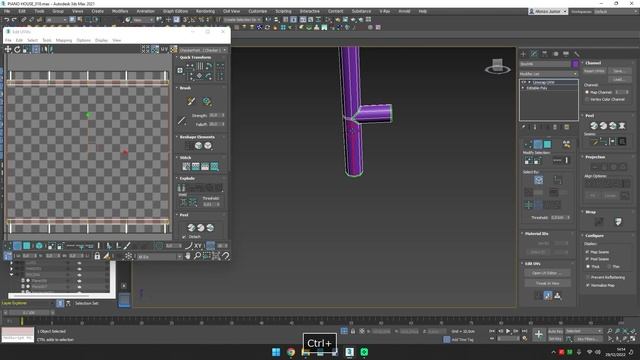Viewport: 640px width, 360px height.
Task: Open the Mapping menu in Edit UVWs
Action: 64,40
